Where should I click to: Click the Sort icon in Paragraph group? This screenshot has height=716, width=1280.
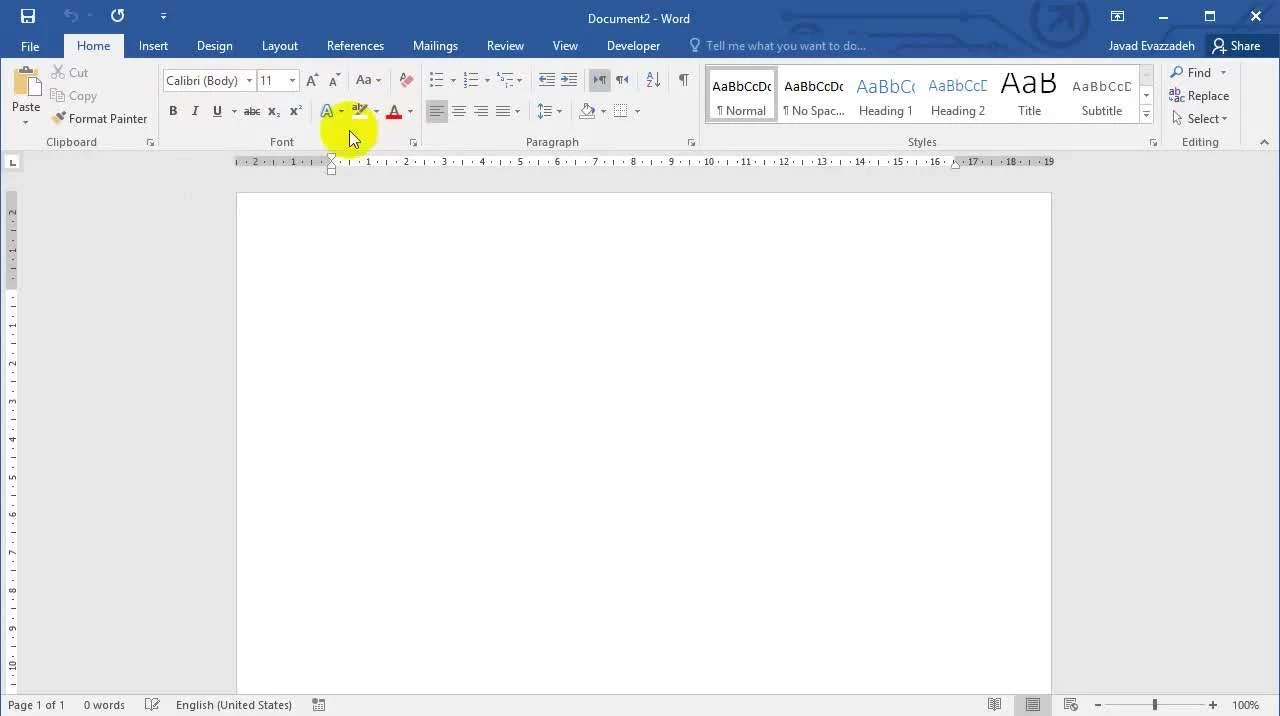pyautogui.click(x=653, y=80)
